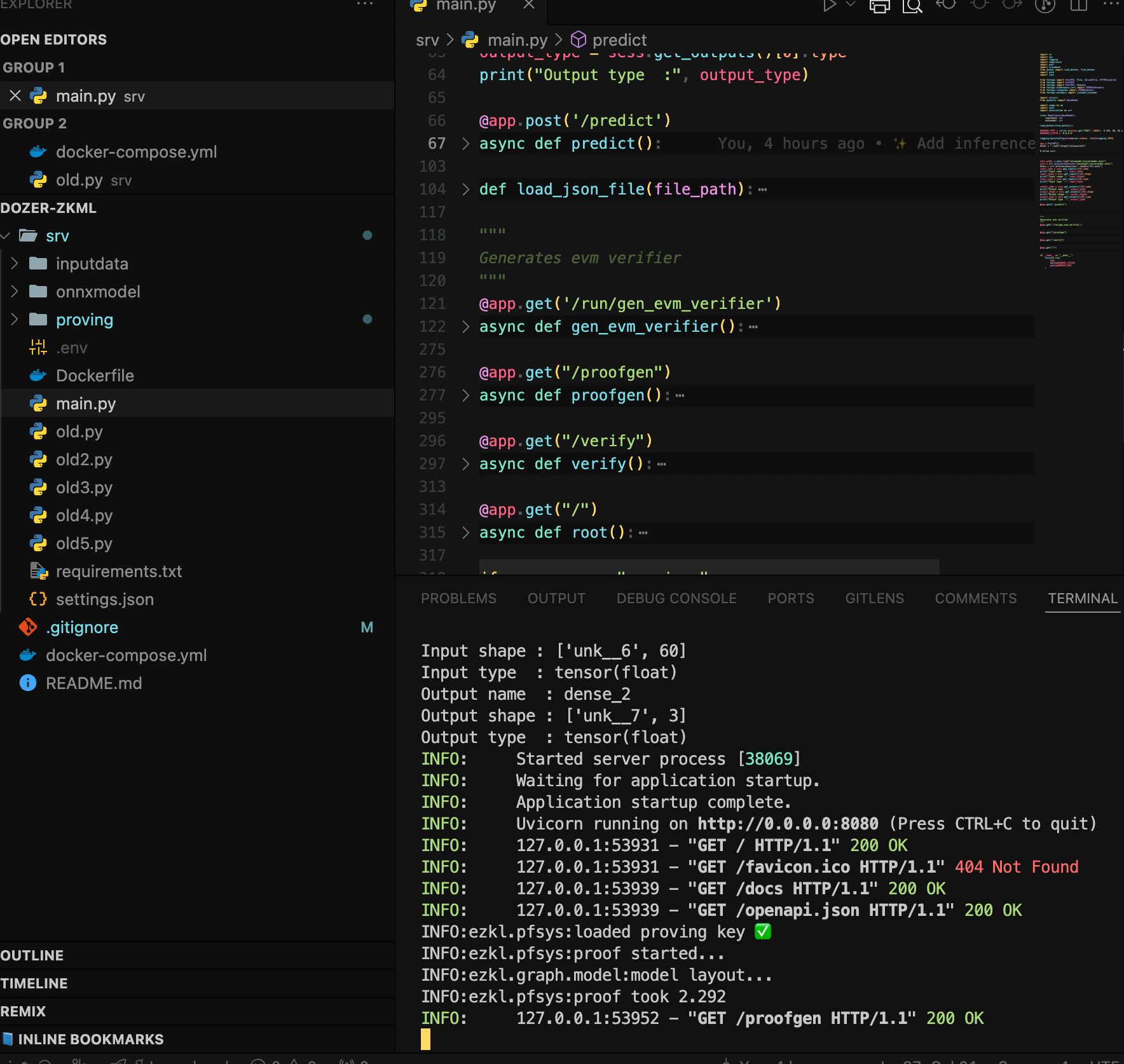
Task: Expand the onnxmodel folder chevron
Action: (15, 292)
